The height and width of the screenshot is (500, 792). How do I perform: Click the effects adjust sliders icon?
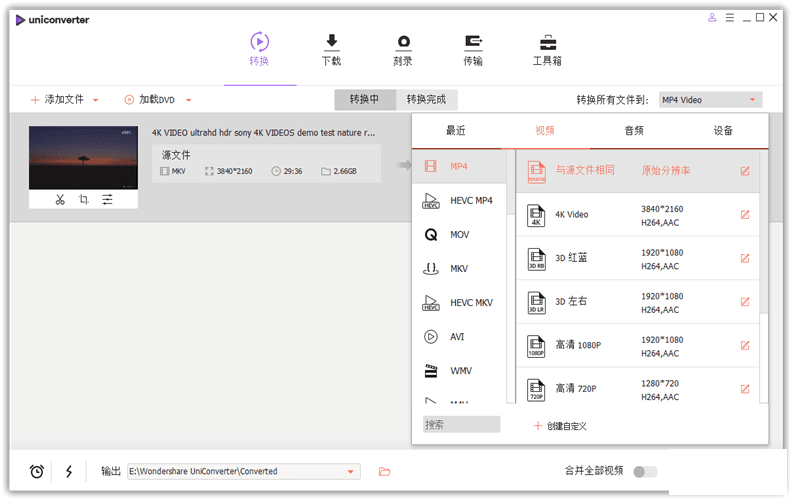click(x=108, y=199)
